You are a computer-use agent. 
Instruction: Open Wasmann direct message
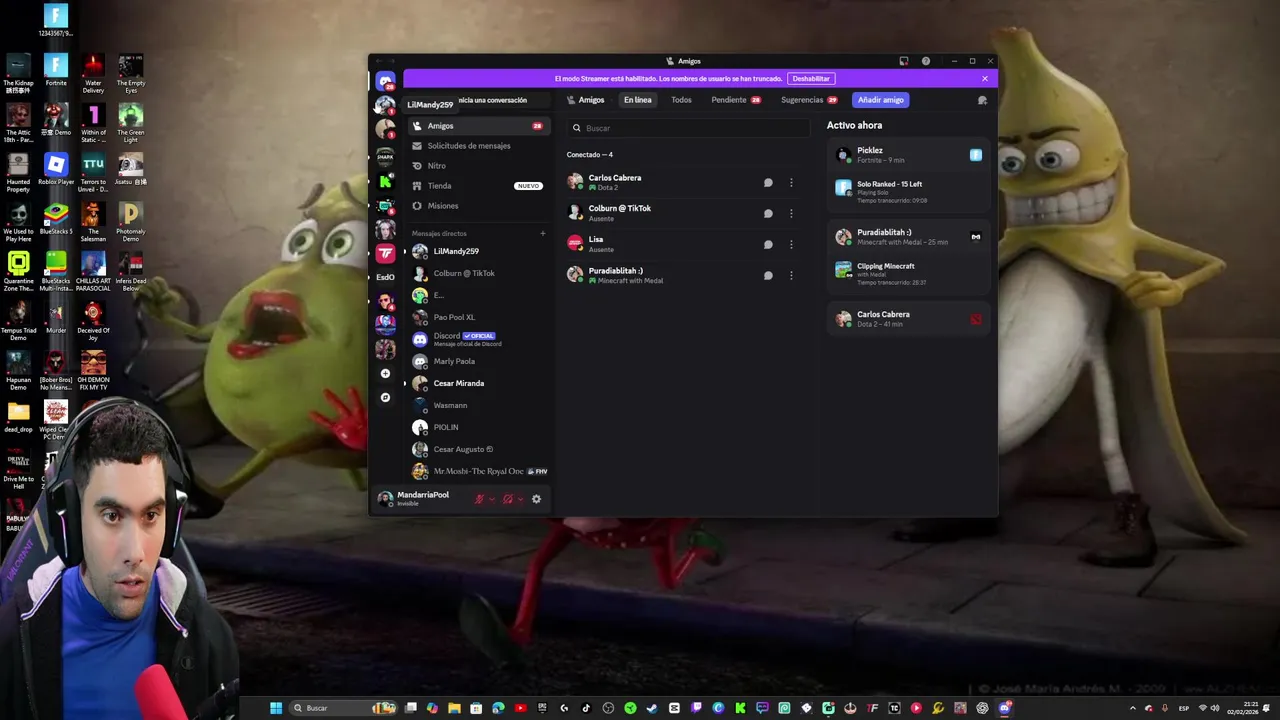pyautogui.click(x=478, y=405)
